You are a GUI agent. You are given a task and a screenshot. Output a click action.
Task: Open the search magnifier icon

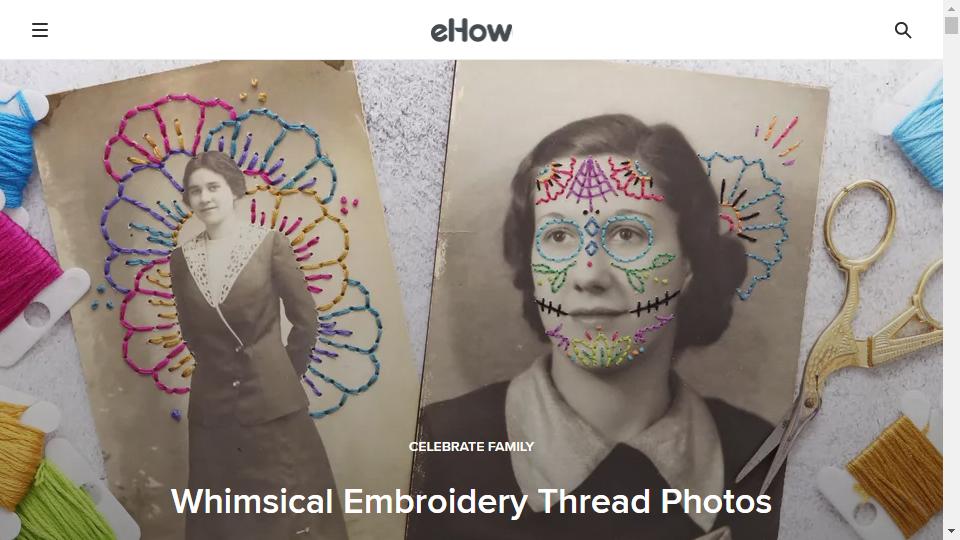902,30
